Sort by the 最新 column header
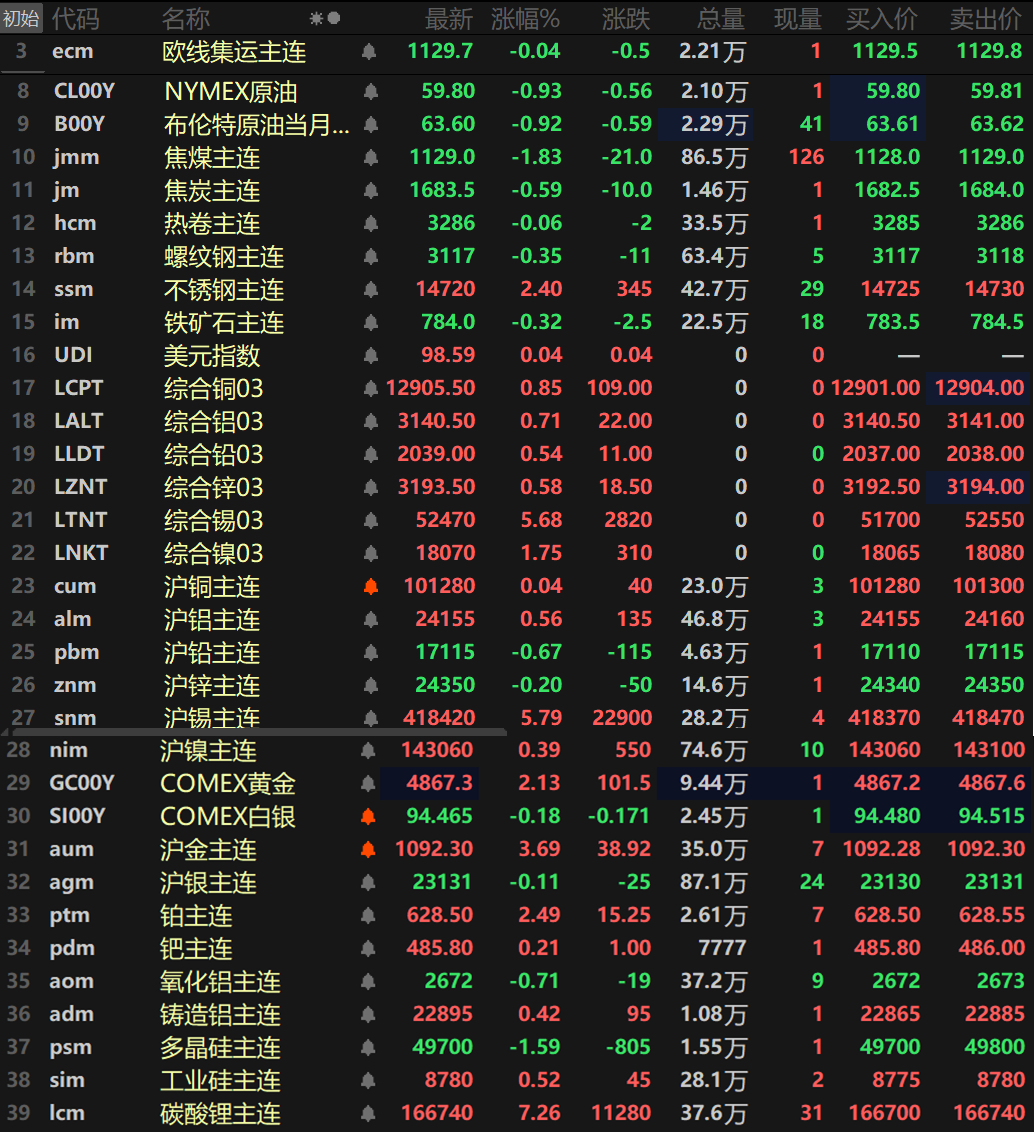The width and height of the screenshot is (1034, 1132). click(449, 18)
